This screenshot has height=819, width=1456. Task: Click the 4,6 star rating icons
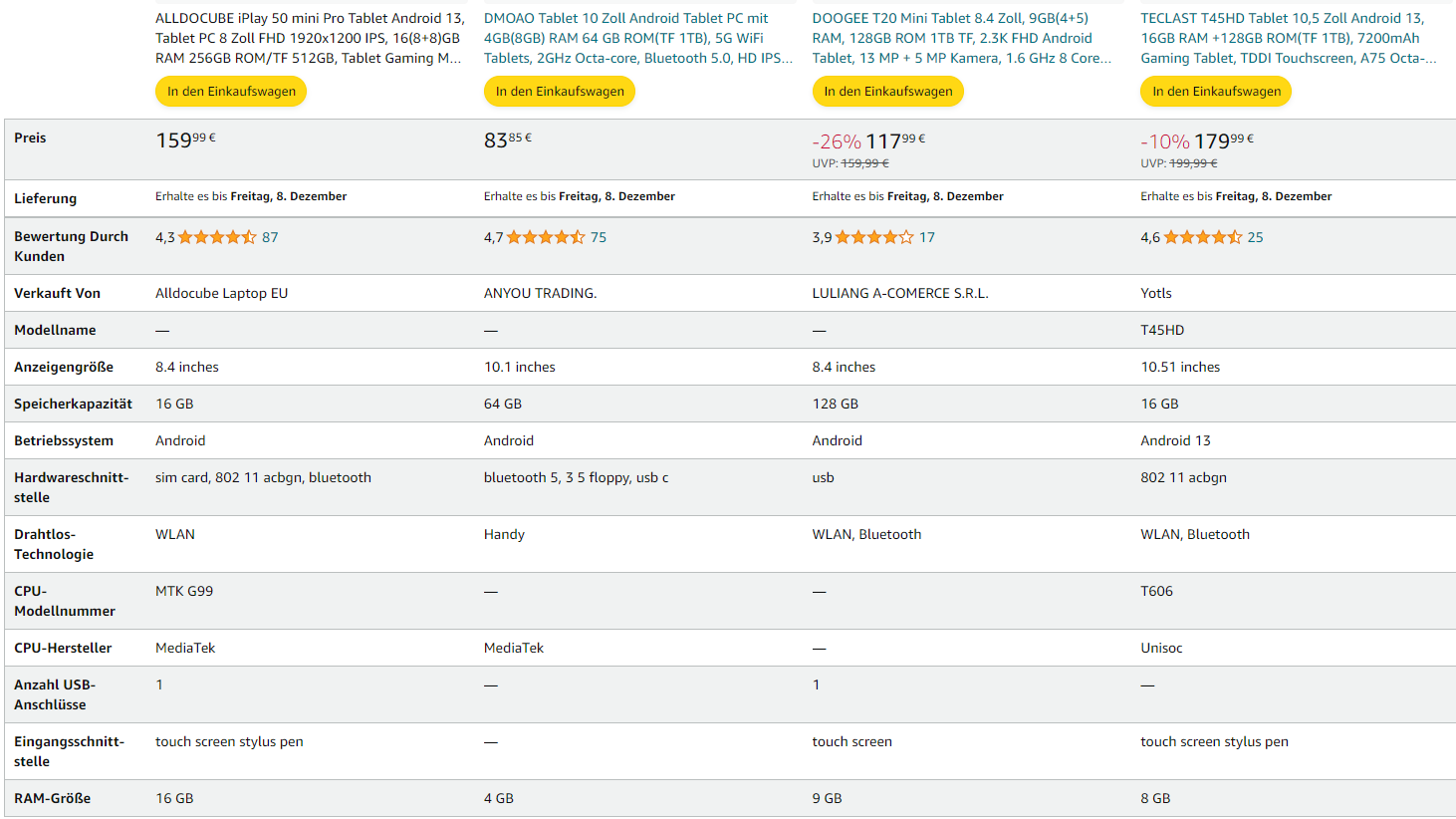point(1202,237)
